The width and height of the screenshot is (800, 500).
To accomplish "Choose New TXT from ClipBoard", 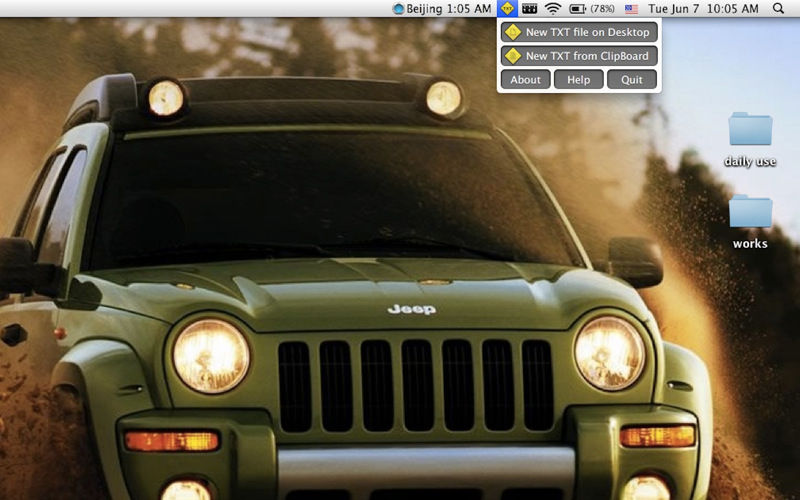I will 587,56.
